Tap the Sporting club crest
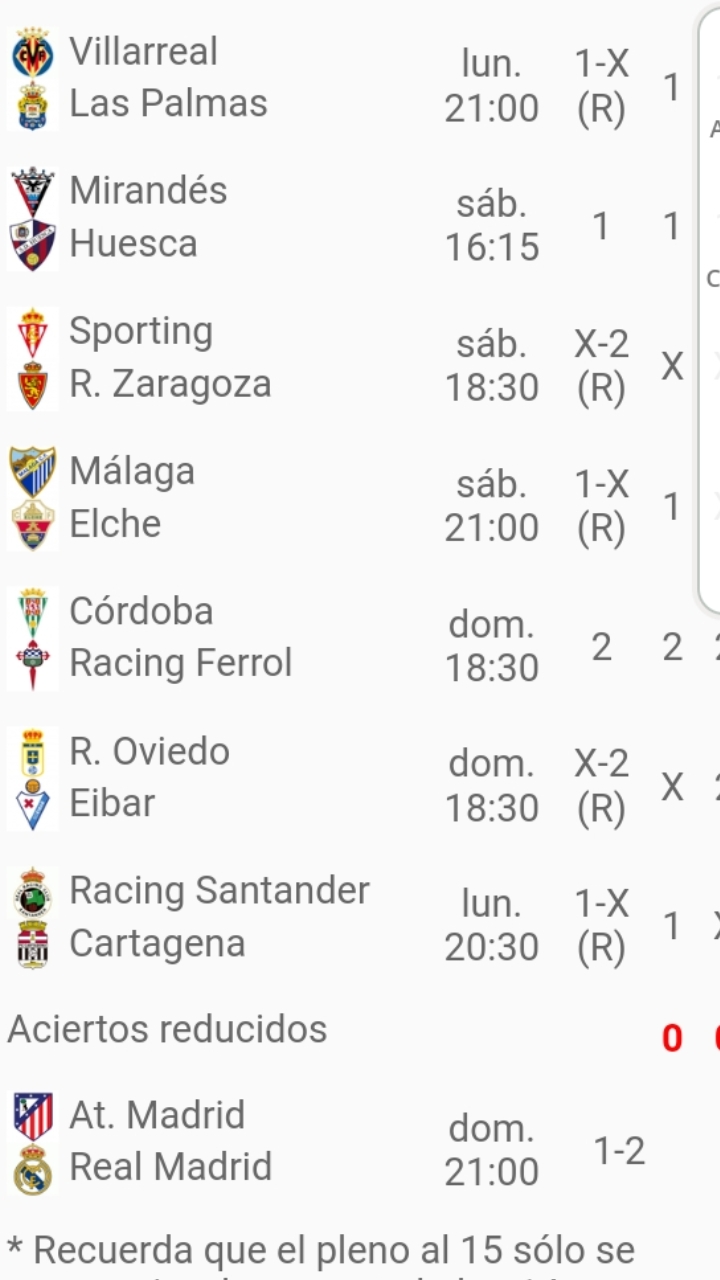720x1280 pixels. click(x=33, y=333)
